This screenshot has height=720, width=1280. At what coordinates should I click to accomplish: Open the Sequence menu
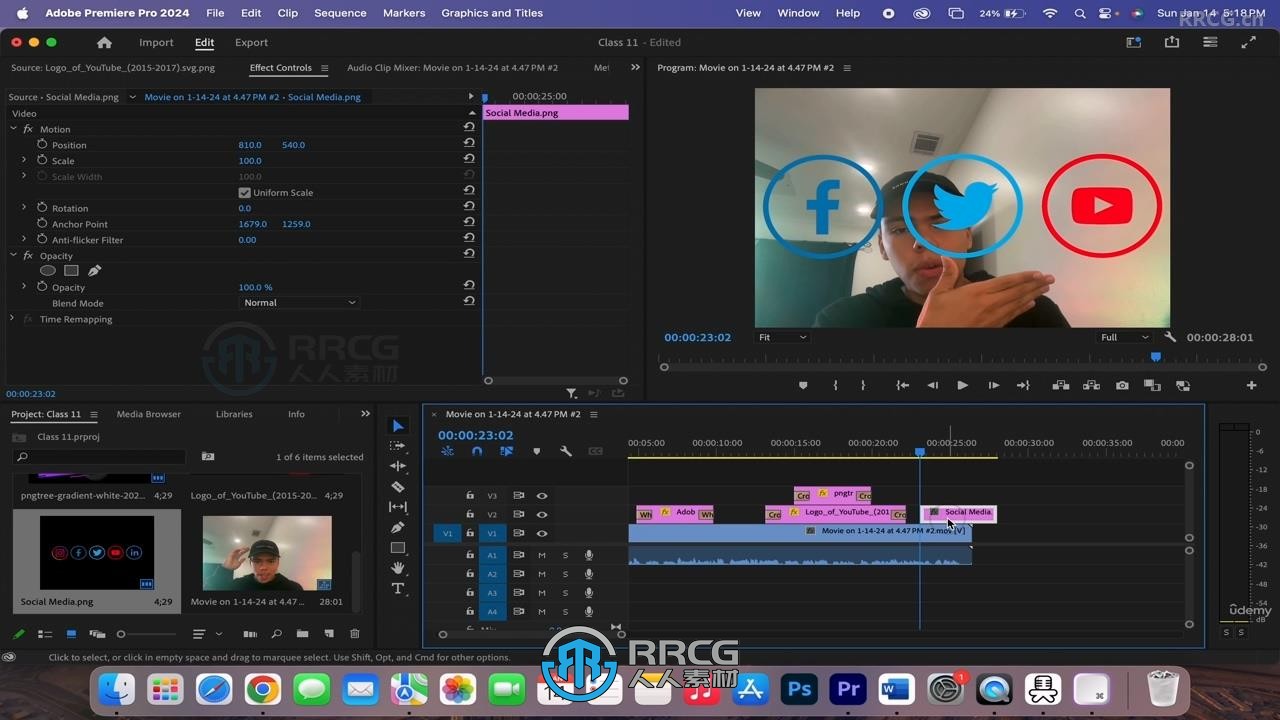click(x=340, y=13)
